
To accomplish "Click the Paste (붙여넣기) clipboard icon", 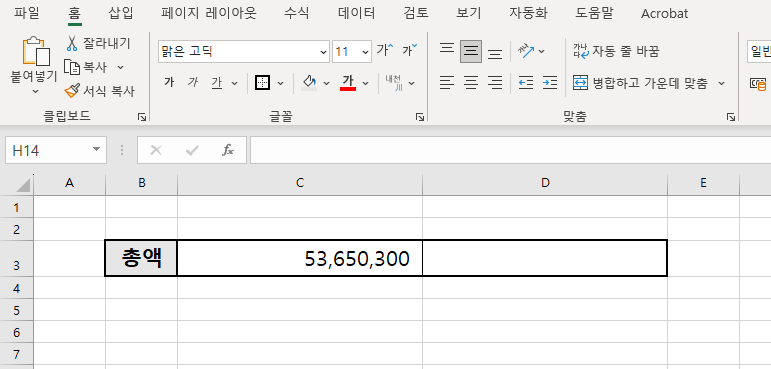I will tap(36, 51).
